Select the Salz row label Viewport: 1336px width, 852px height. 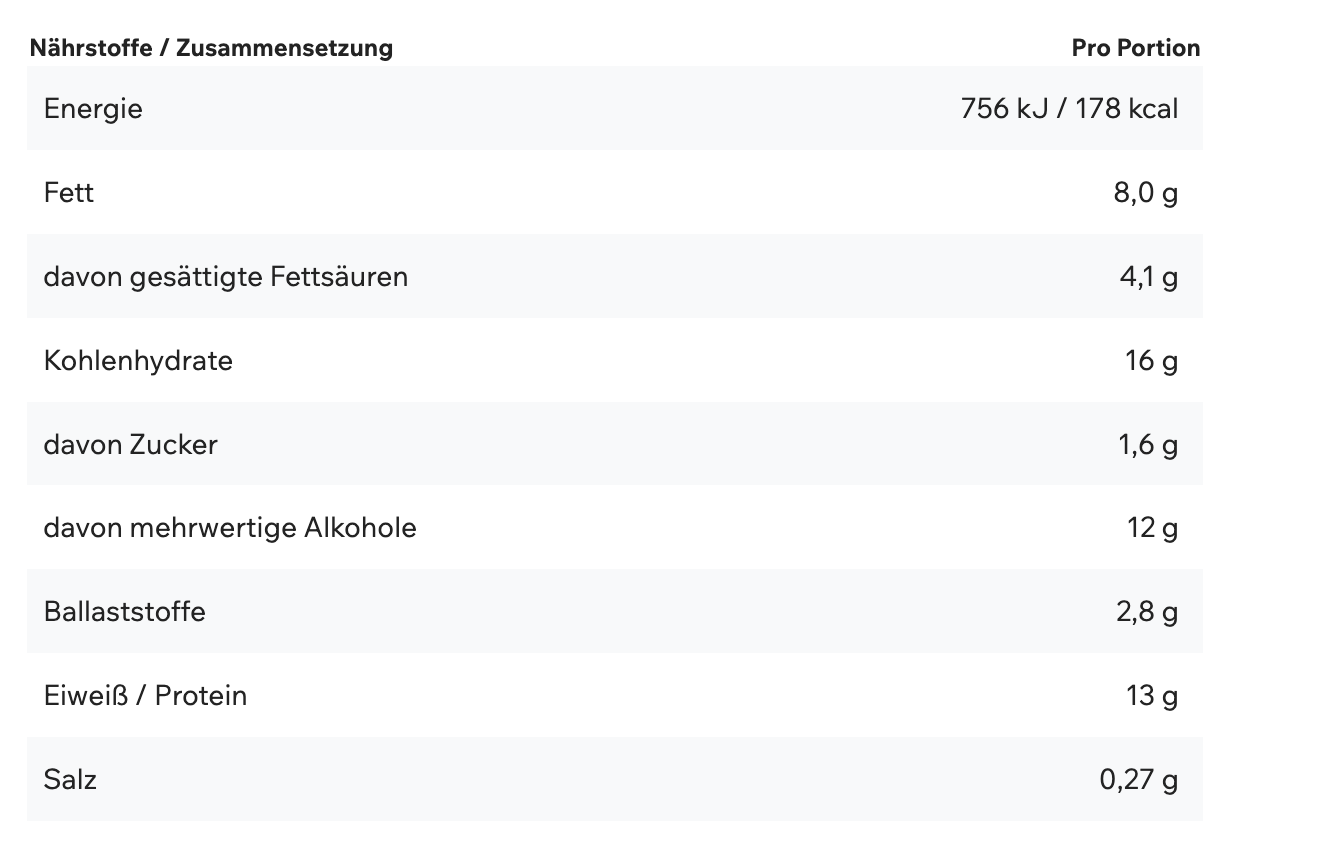[x=70, y=779]
